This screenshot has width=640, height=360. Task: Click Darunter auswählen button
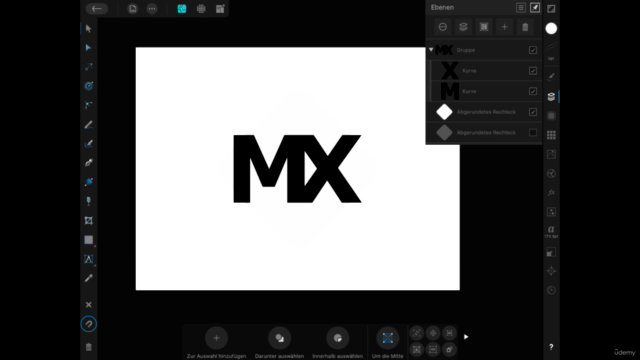click(279, 342)
